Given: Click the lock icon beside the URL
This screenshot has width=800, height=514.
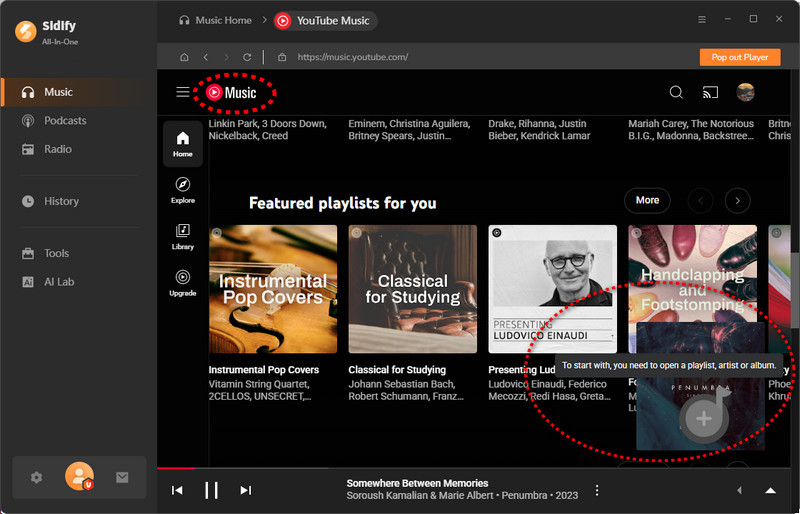Looking at the screenshot, I should coord(282,57).
